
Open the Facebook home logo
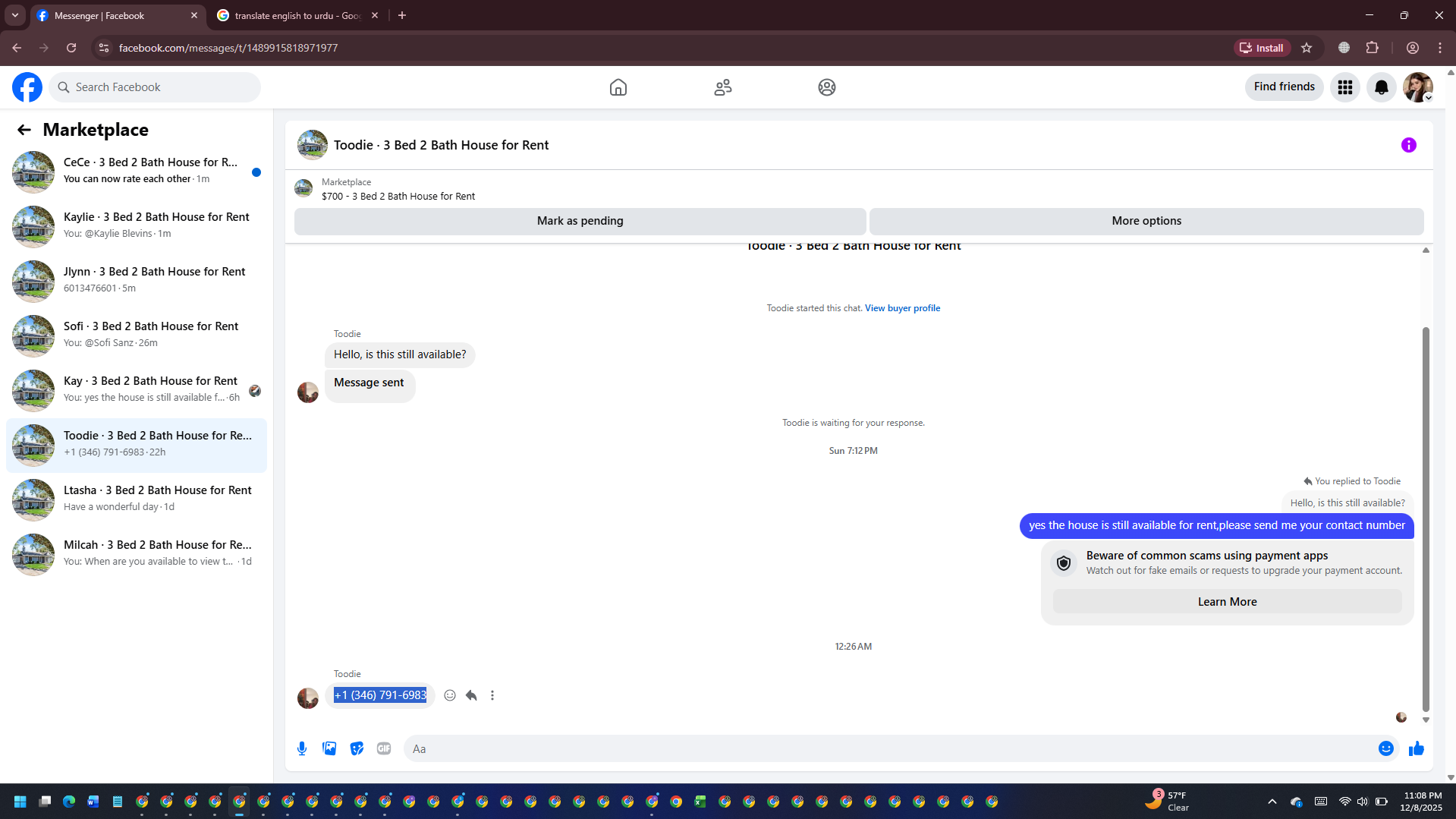click(x=27, y=87)
